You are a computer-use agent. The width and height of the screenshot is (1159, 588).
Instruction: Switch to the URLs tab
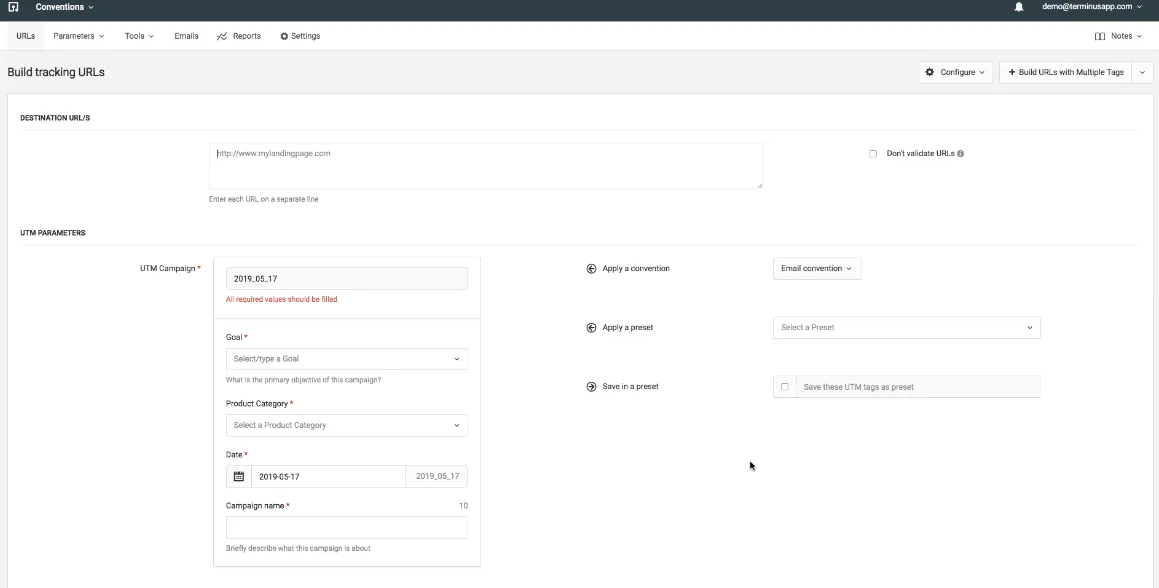(x=24, y=35)
